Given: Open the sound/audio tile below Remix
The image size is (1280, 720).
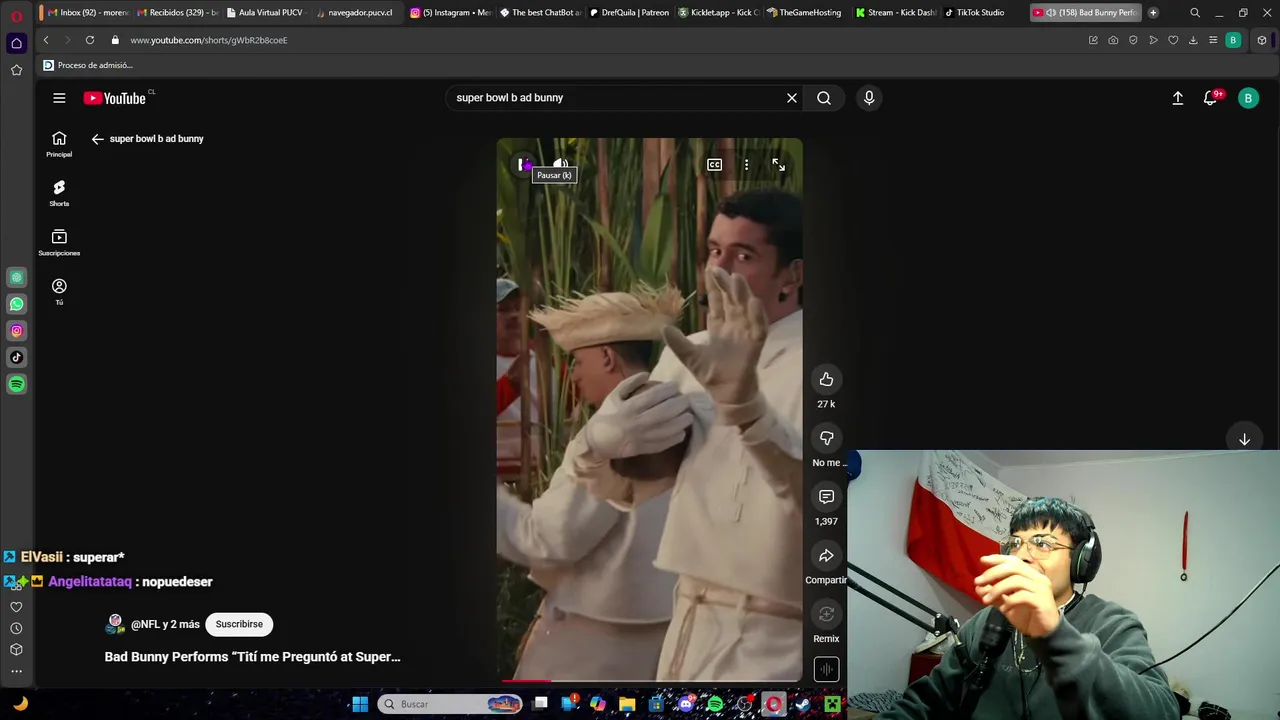Looking at the screenshot, I should coord(826,669).
